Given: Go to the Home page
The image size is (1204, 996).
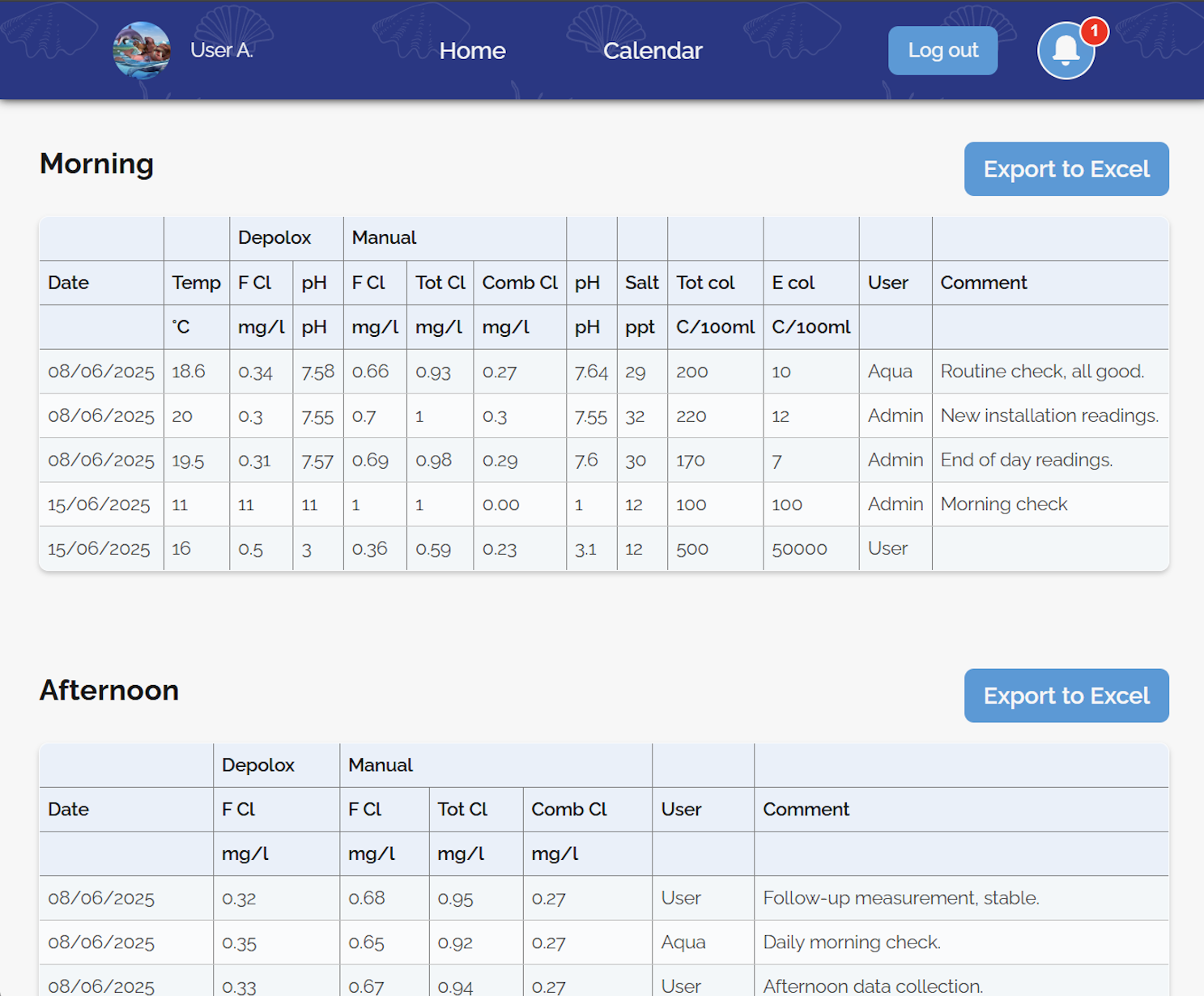Looking at the screenshot, I should point(472,51).
